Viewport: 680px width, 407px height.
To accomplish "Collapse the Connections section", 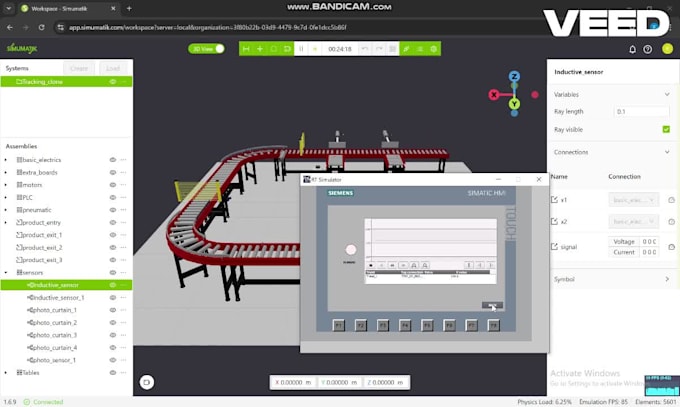I will pyautogui.click(x=667, y=152).
